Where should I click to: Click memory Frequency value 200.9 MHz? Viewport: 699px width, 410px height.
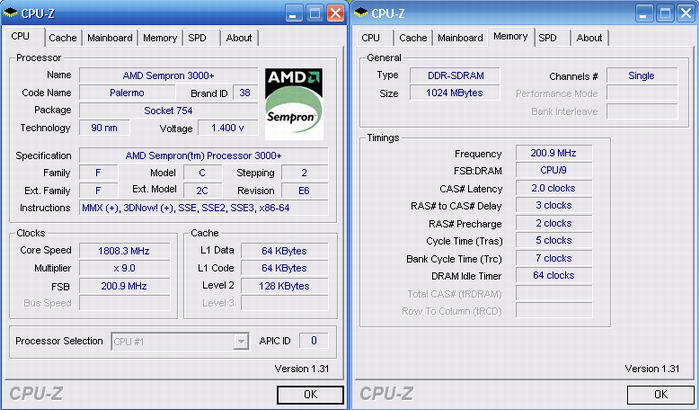tap(554, 153)
